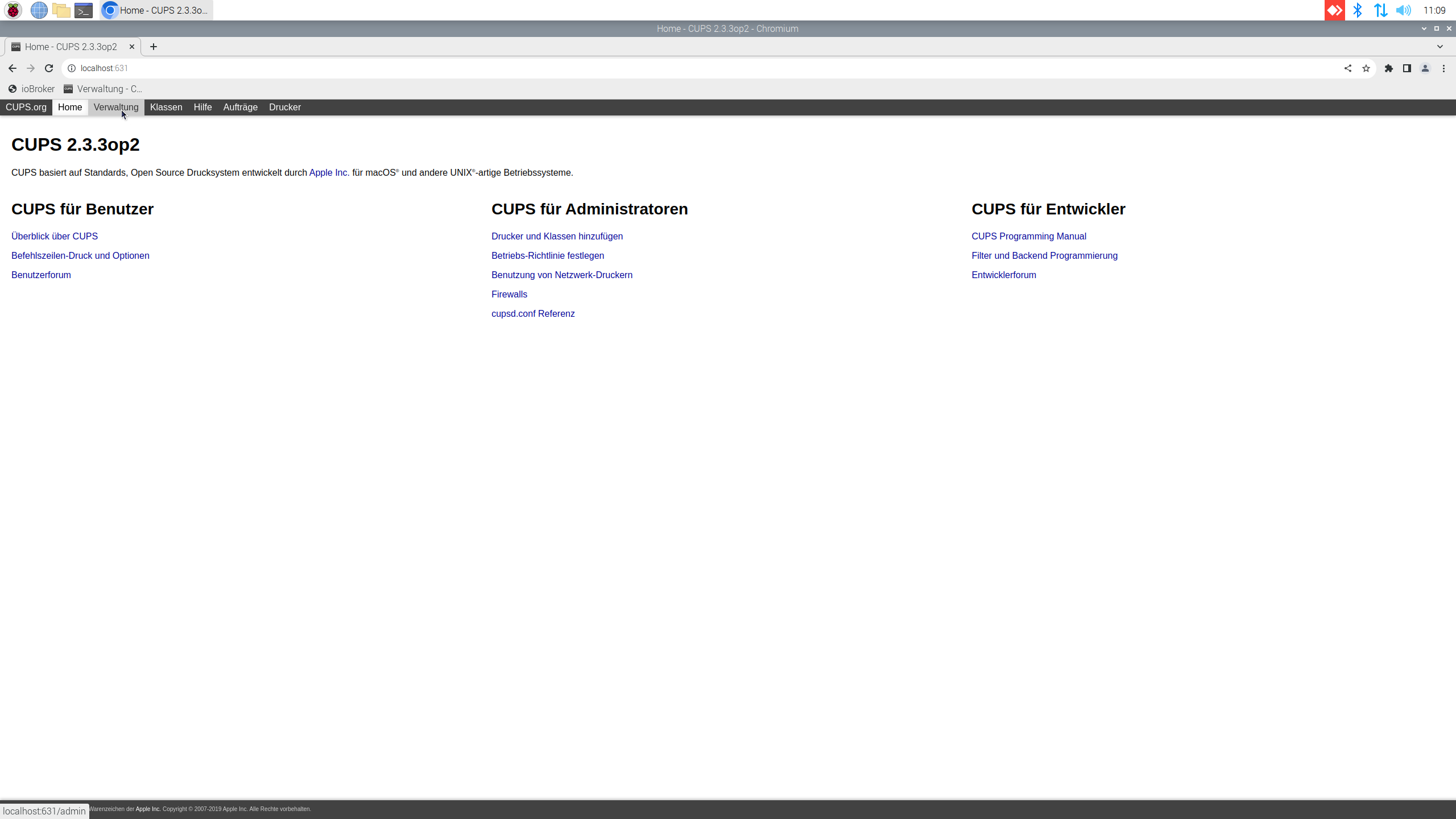Open the cupsd.conf Referenz link
Viewport: 1456px width, 819px height.
533,313
